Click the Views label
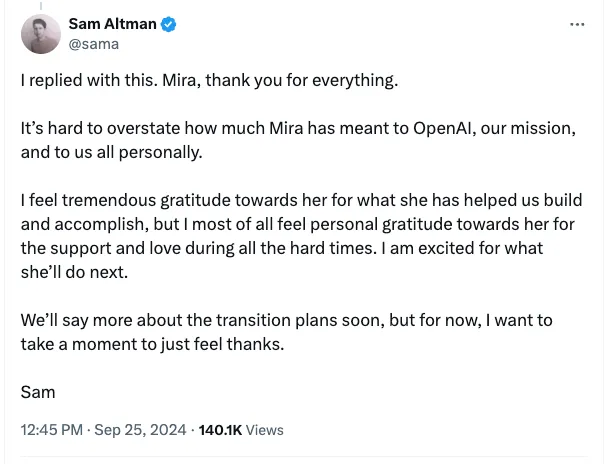 (265, 430)
